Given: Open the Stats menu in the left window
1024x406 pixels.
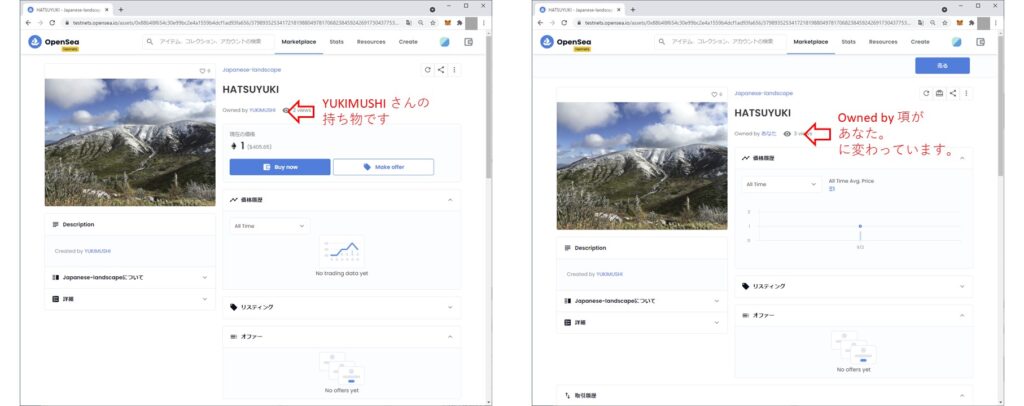Looking at the screenshot, I should click(x=336, y=42).
